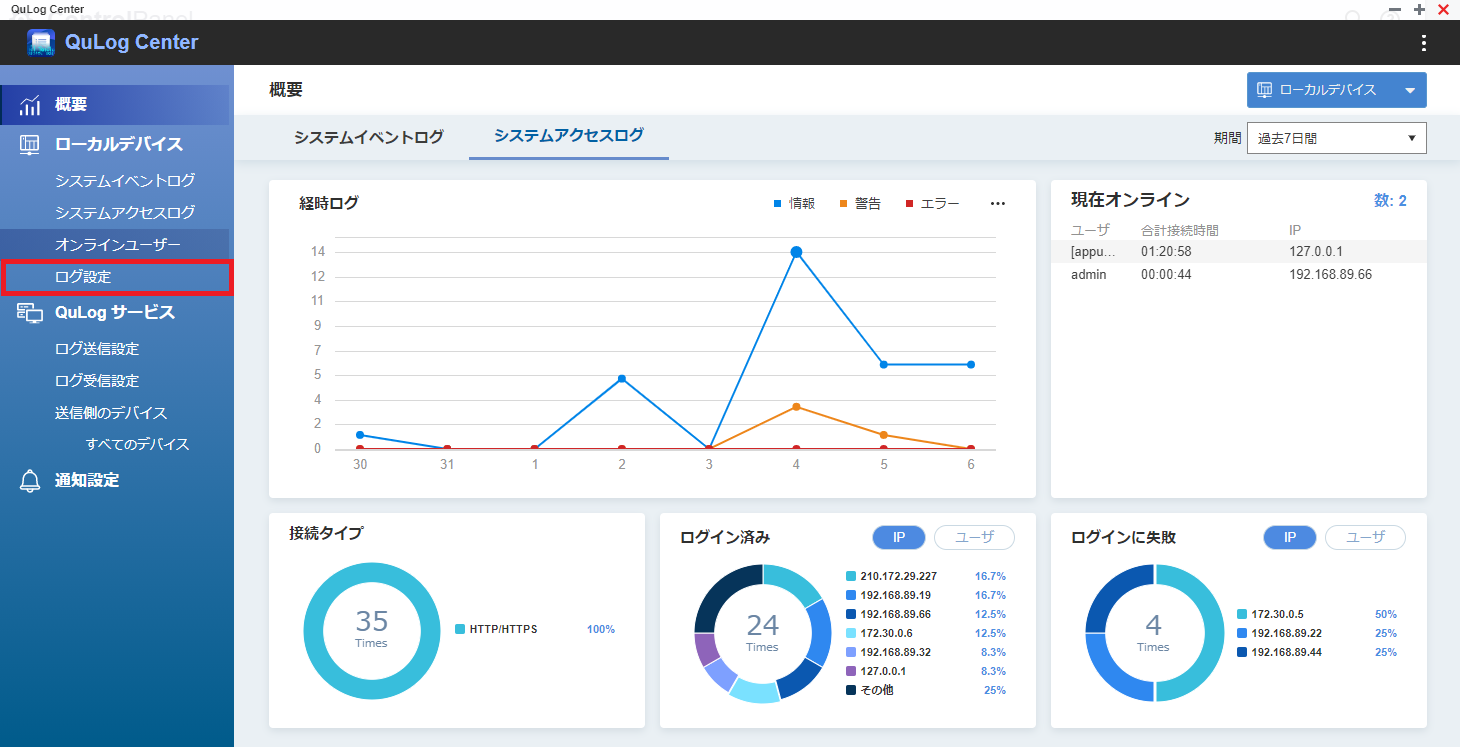Open 送信側のデバイス in sidebar
Screen dimensions: 1460x747
pos(111,413)
